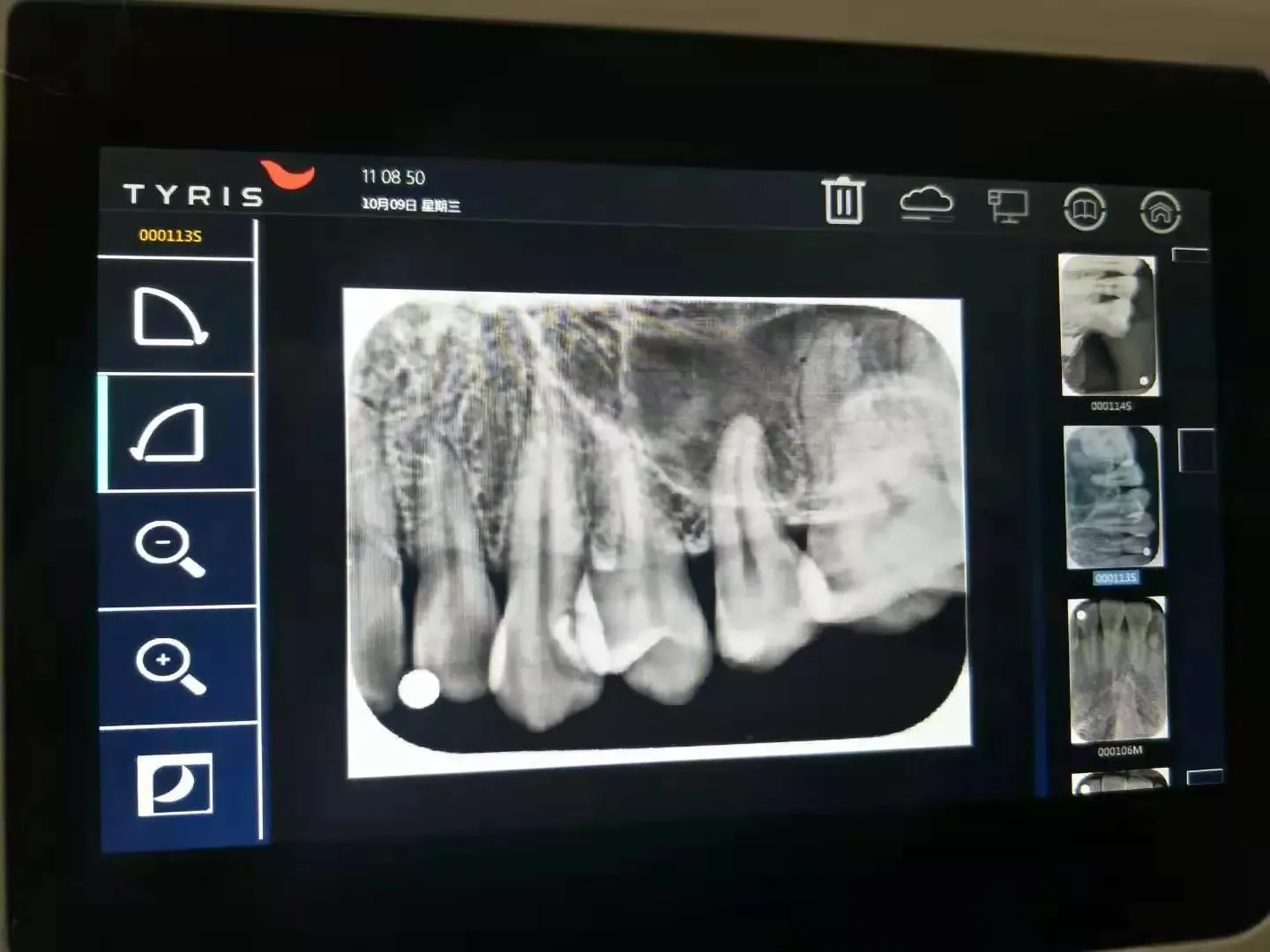
Task: Rotate the image with the first rotate tool
Action: [170, 316]
